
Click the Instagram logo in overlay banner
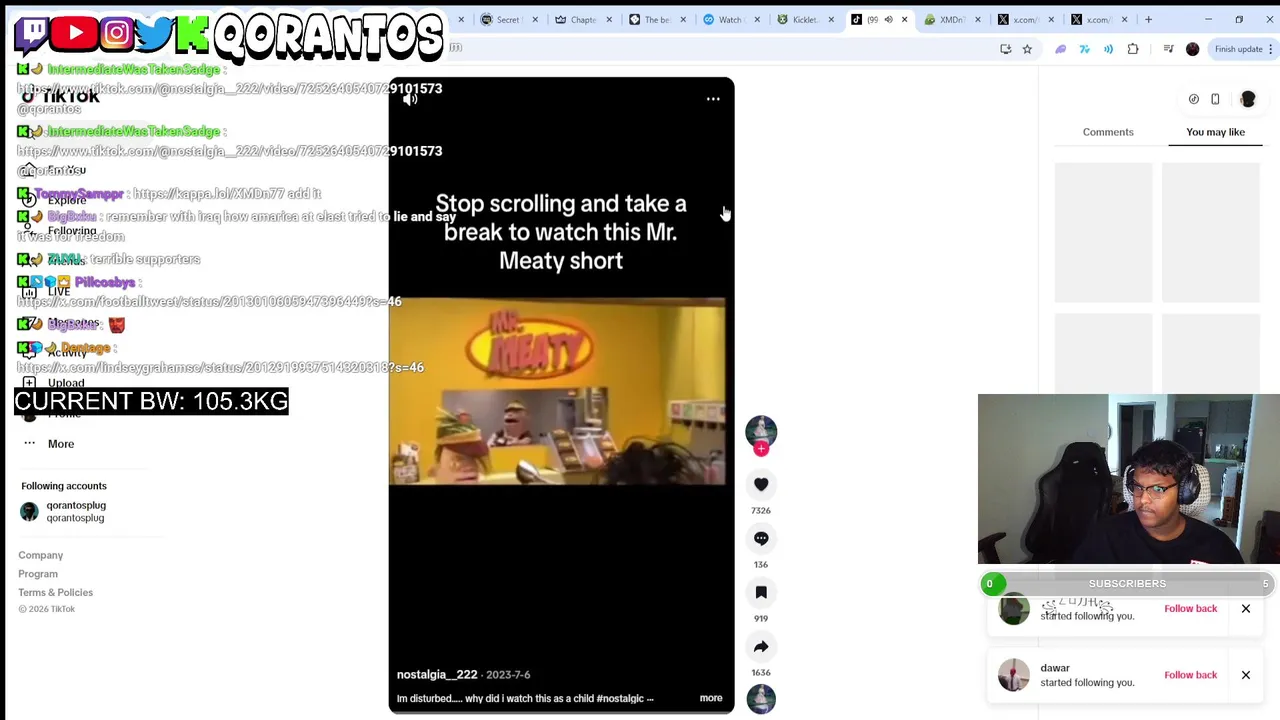(116, 33)
